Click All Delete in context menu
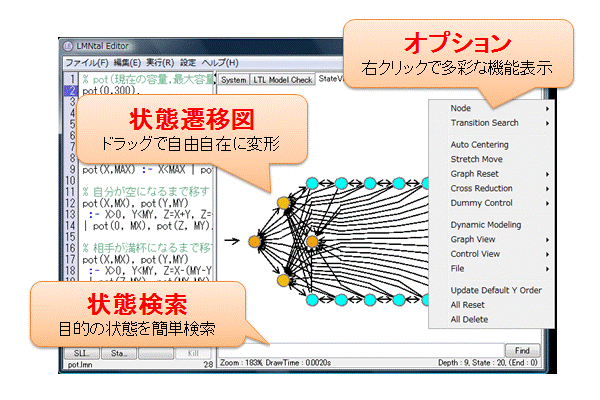Viewport: 600px width, 400px height. pos(469,319)
